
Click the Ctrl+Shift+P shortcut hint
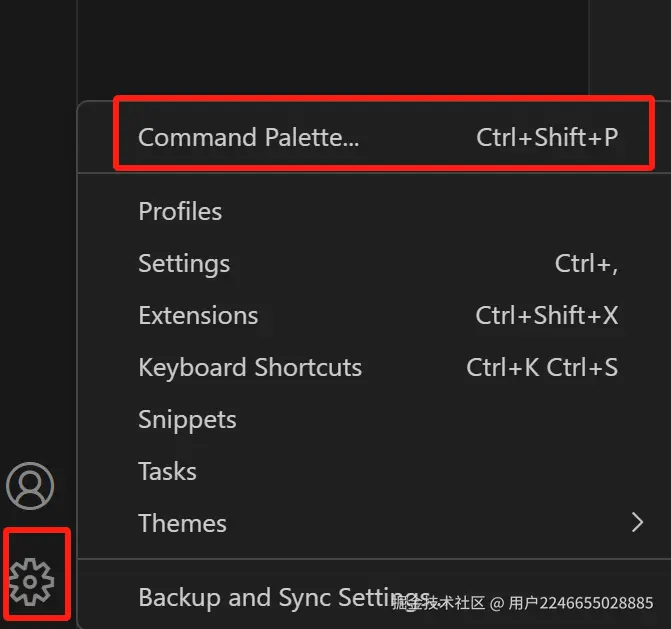[547, 138]
